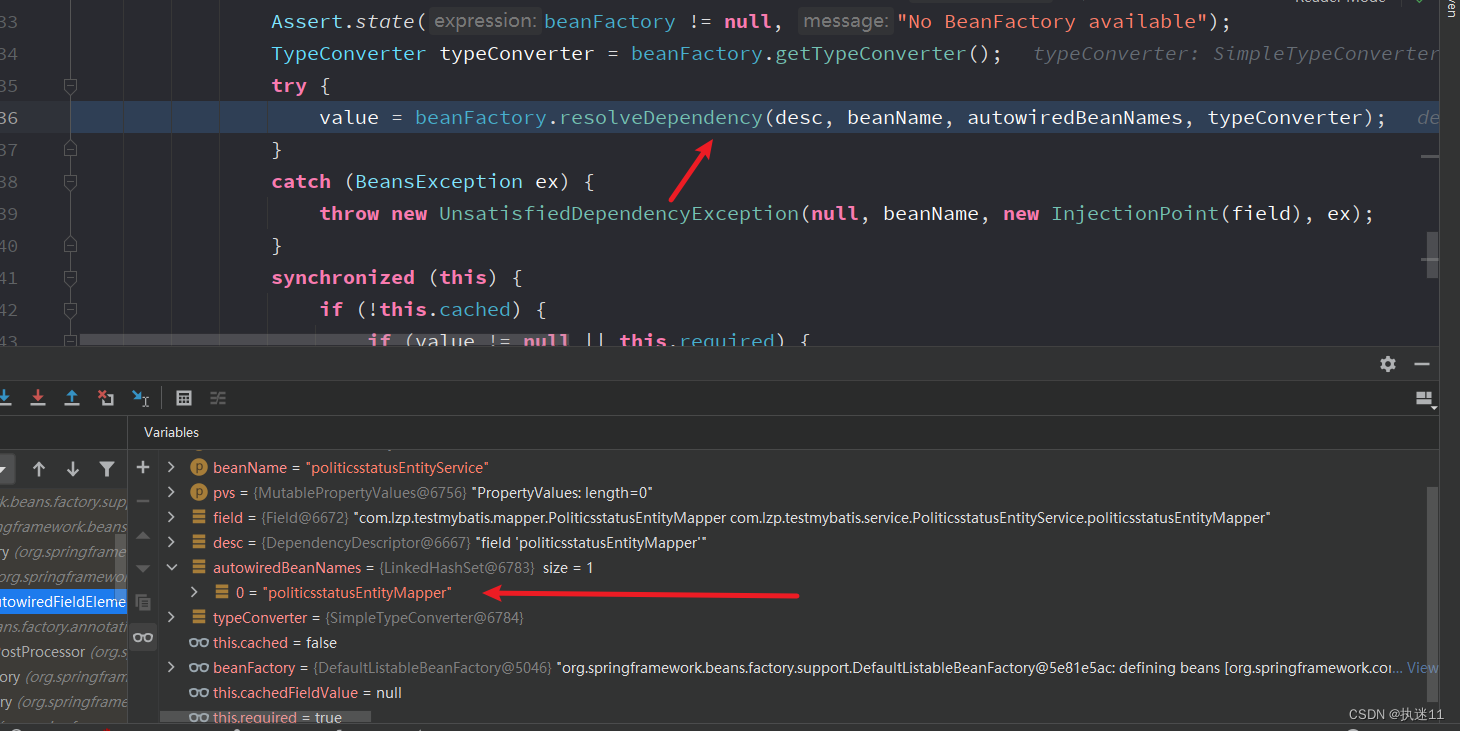Switch to the Variables tab
The height and width of the screenshot is (731, 1460).
tap(171, 432)
